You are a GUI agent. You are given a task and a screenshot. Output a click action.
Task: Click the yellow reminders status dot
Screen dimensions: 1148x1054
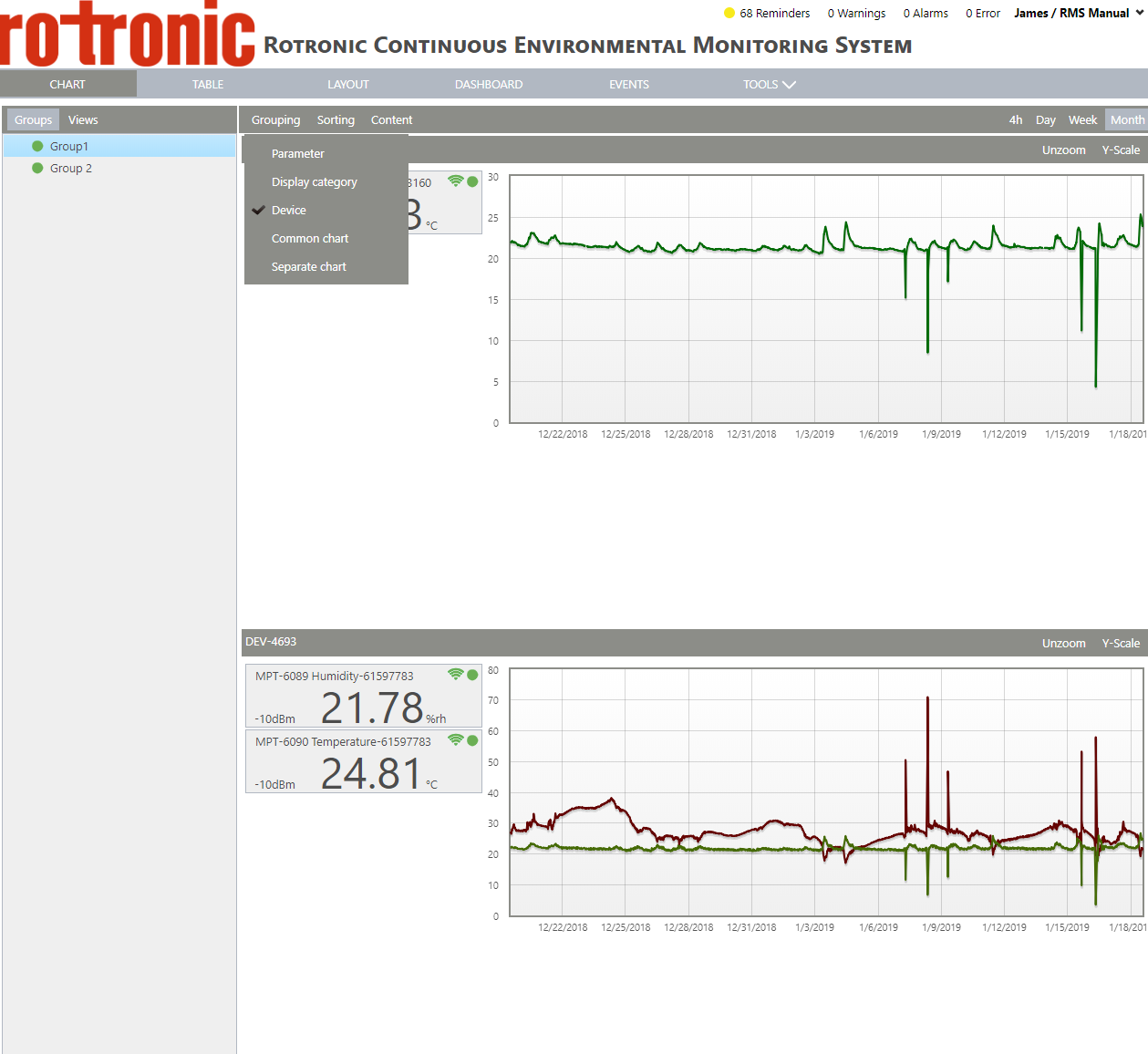click(x=729, y=13)
